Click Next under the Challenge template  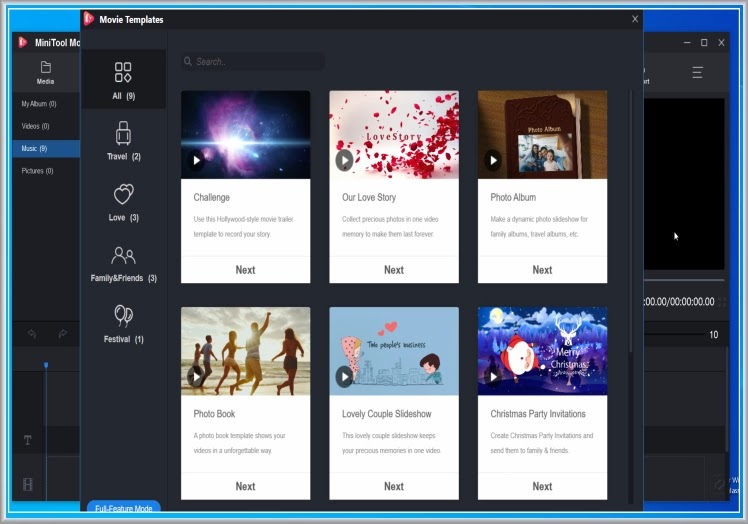coord(245,270)
